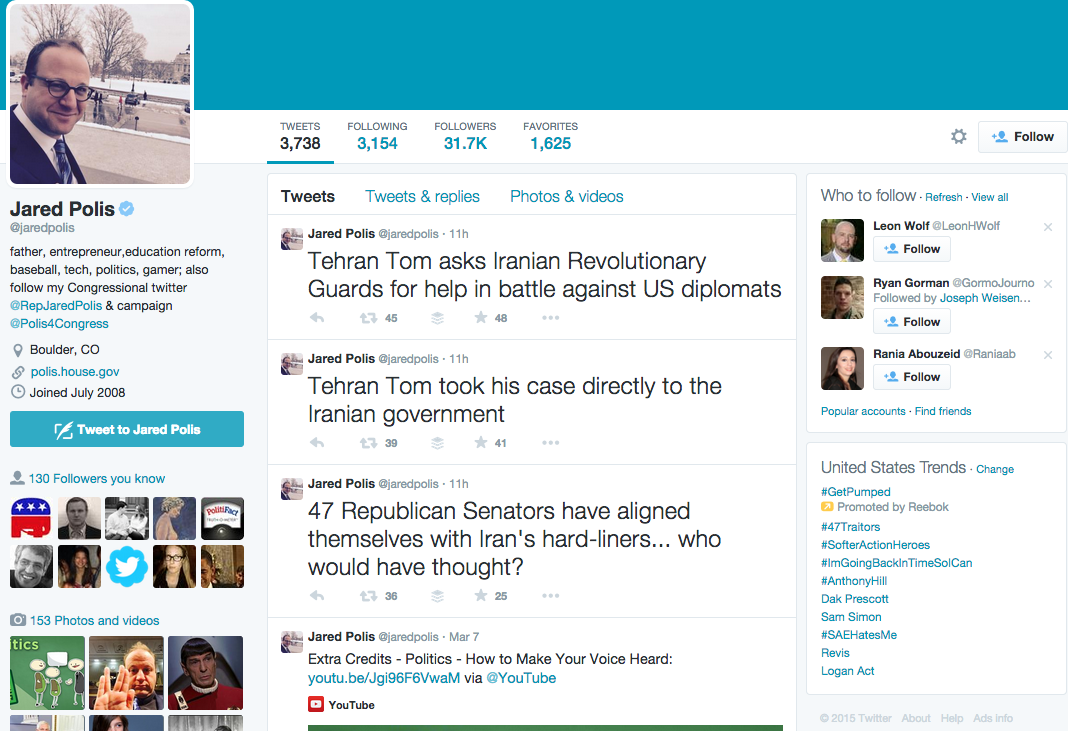Dismiss the Leon Wolf follow suggestion
Viewport: 1068px width, 731px height.
[1048, 227]
